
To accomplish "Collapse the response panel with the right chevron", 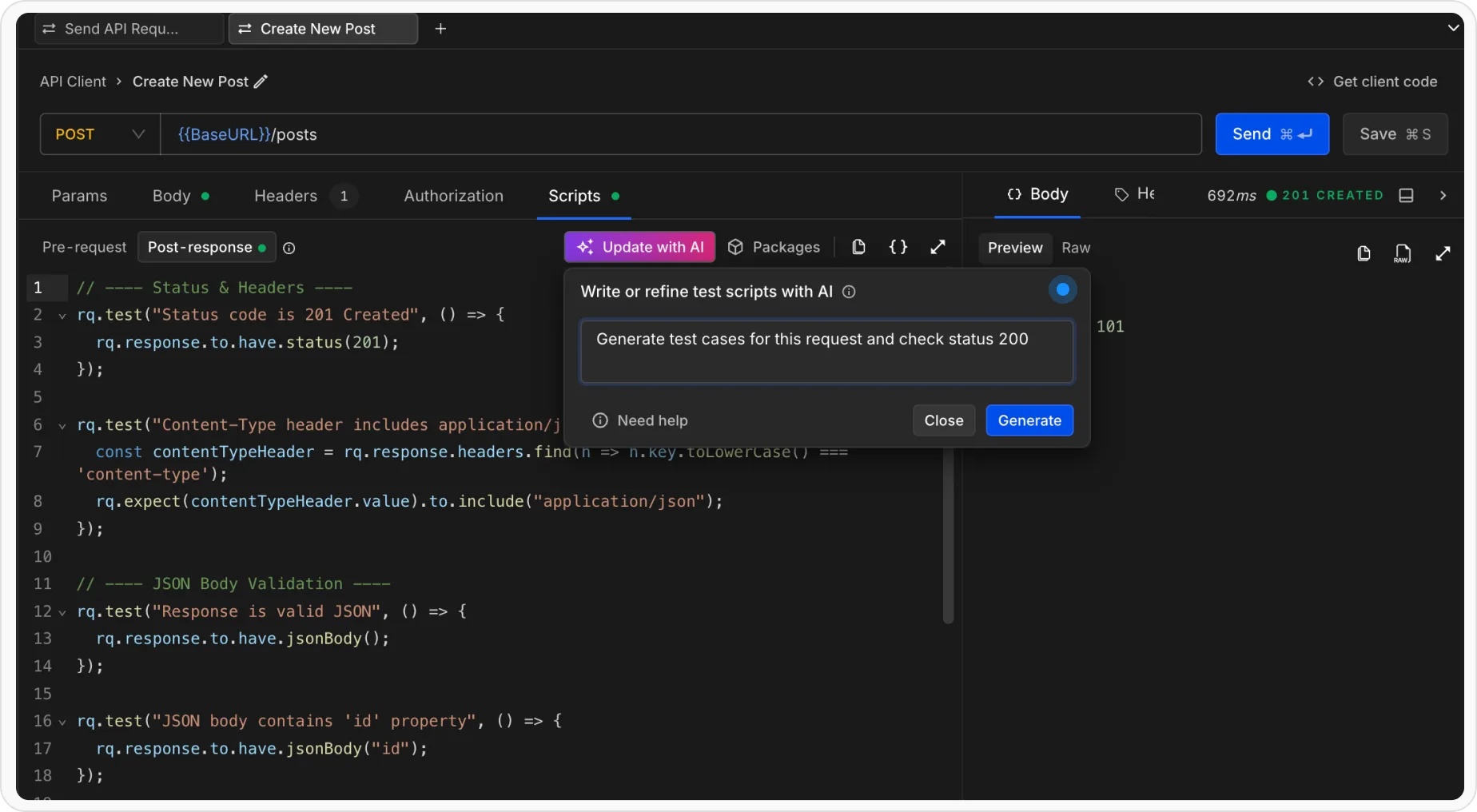I will point(1443,195).
